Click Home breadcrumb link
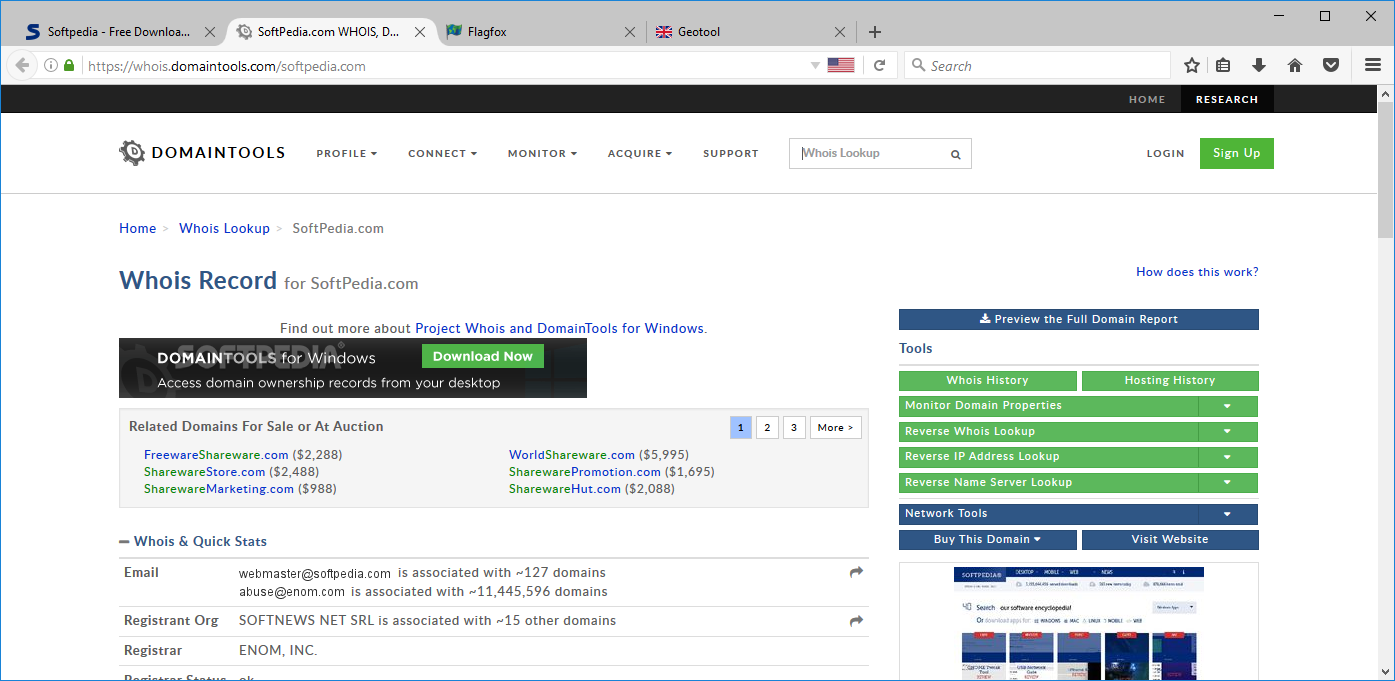This screenshot has height=681, width=1395. [137, 229]
